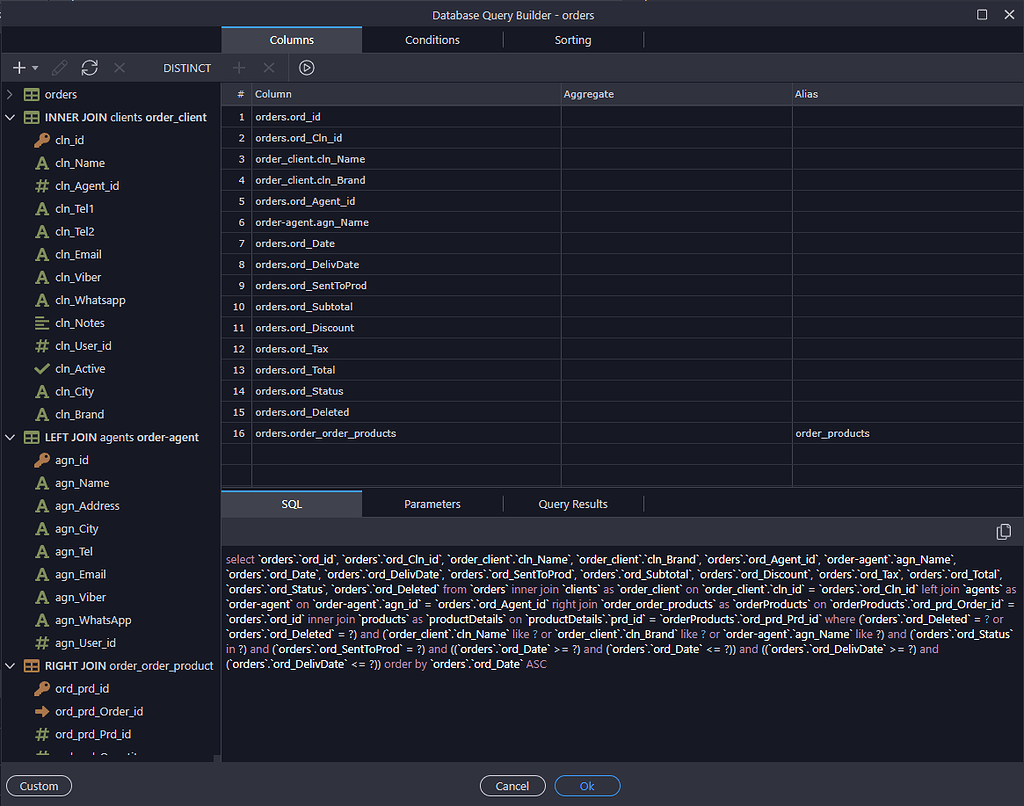Open the Query Results tab
The height and width of the screenshot is (806, 1024).
573,504
